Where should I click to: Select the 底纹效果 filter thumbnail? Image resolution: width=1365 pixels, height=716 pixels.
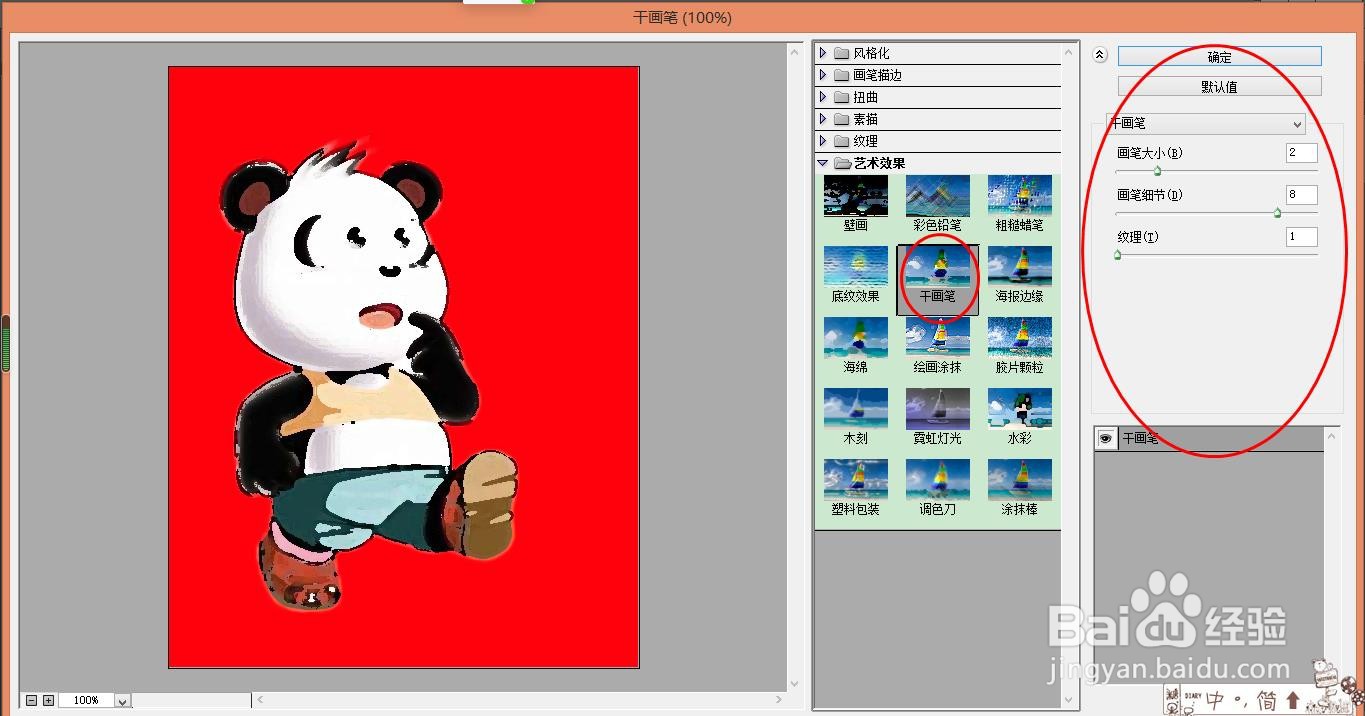(x=855, y=267)
